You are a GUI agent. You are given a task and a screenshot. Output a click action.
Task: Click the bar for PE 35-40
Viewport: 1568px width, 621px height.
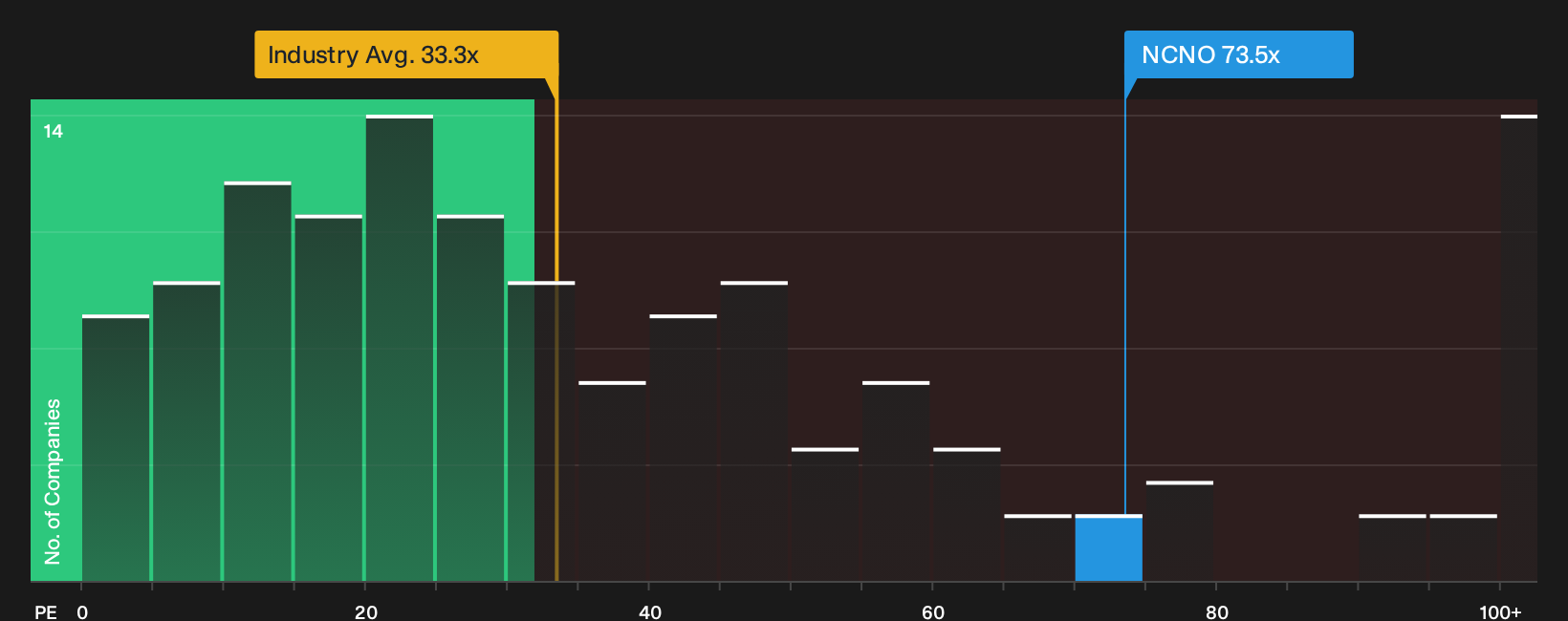click(613, 482)
